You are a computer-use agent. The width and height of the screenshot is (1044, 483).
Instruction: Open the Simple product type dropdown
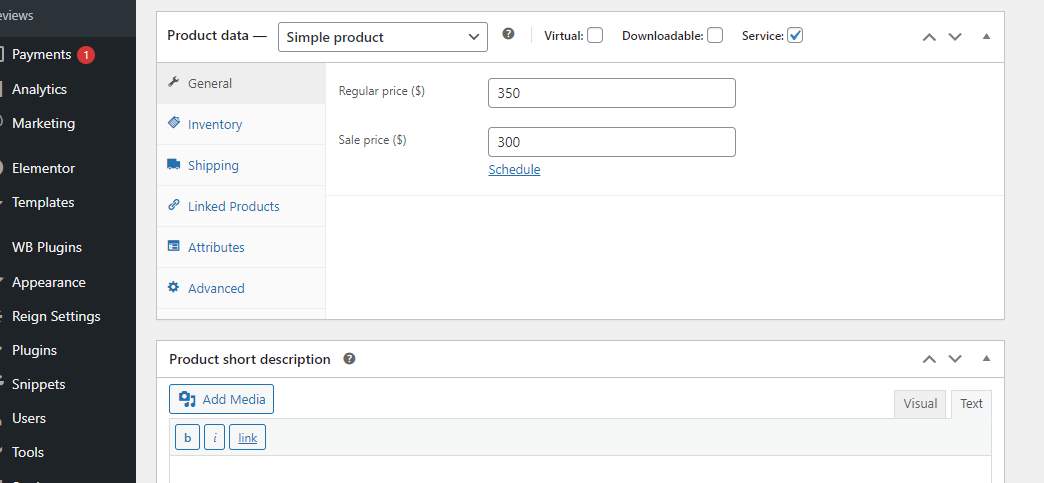(383, 37)
